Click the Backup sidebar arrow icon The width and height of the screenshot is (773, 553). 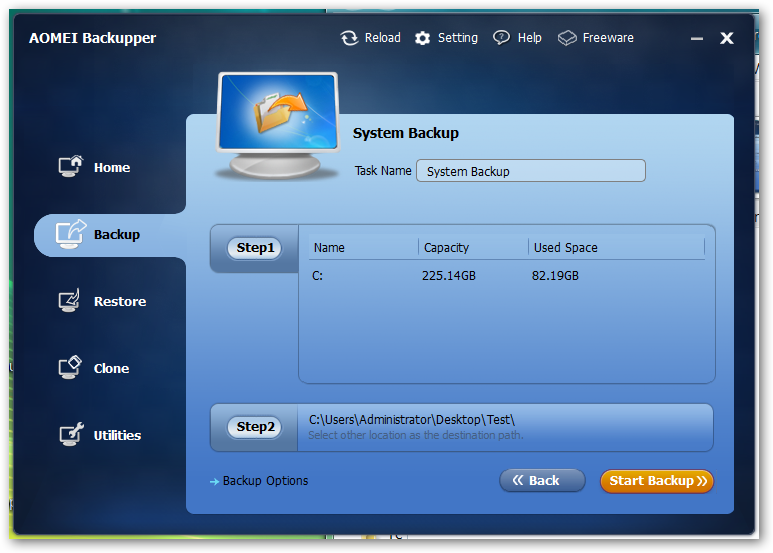(x=70, y=234)
